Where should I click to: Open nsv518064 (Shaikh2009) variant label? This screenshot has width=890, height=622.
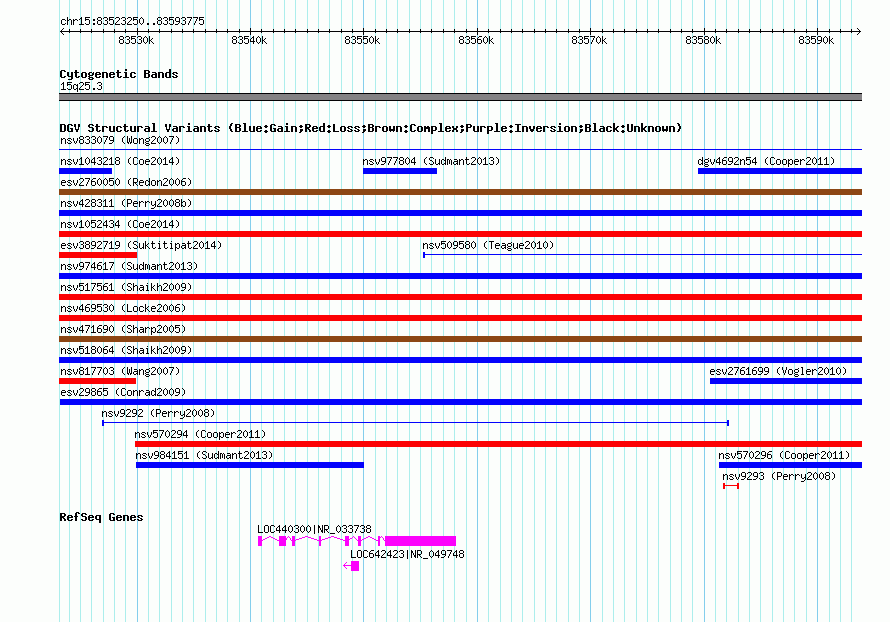coord(126,350)
